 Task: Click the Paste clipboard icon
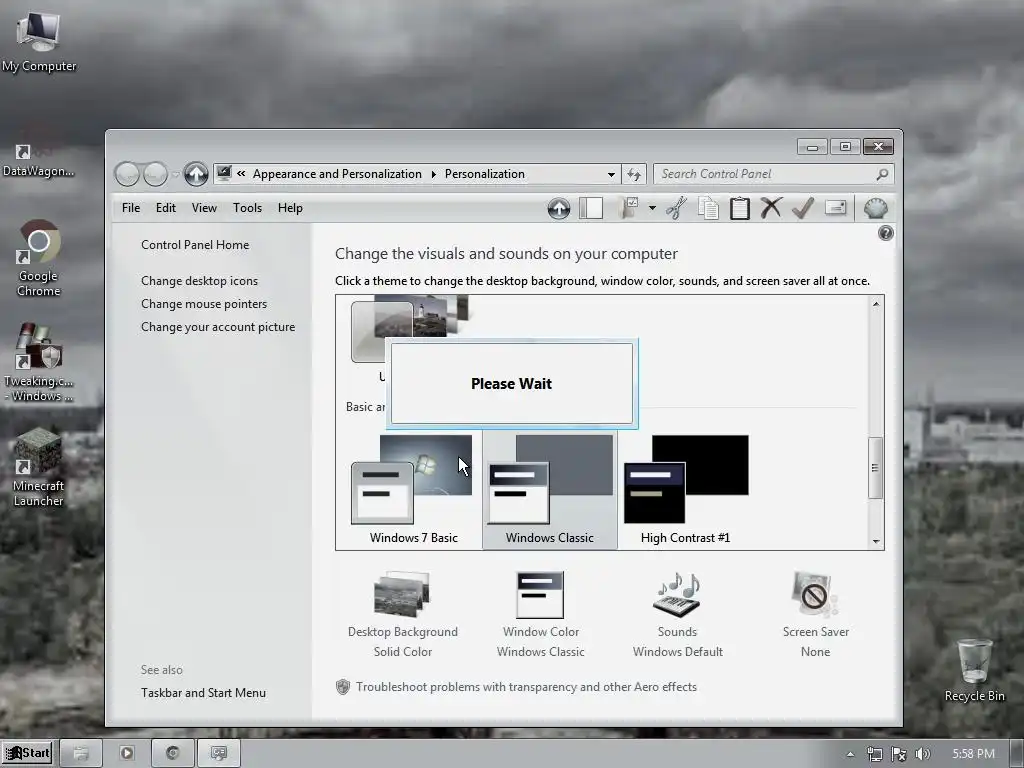(x=739, y=208)
